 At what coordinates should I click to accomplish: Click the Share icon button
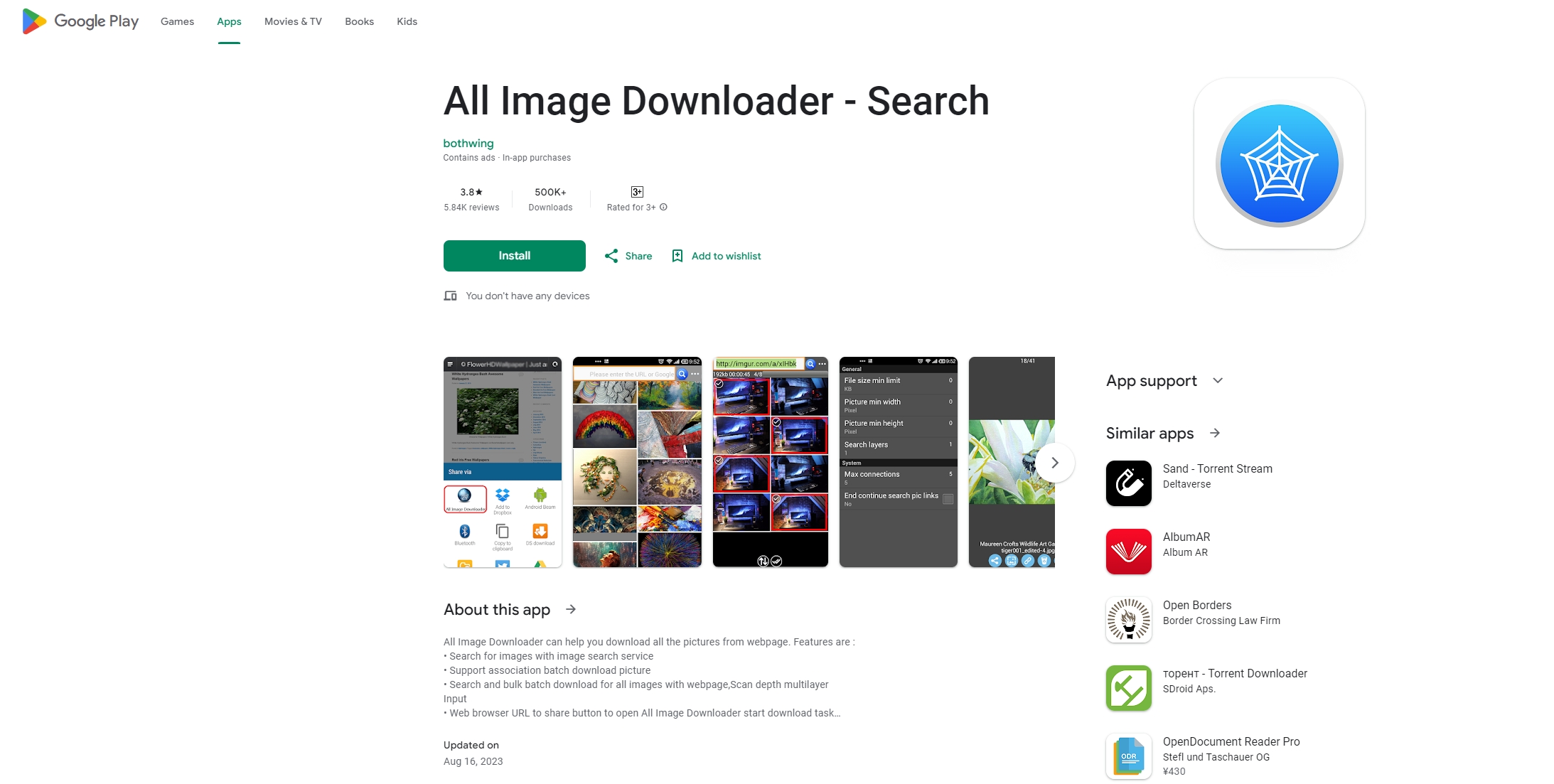click(610, 256)
